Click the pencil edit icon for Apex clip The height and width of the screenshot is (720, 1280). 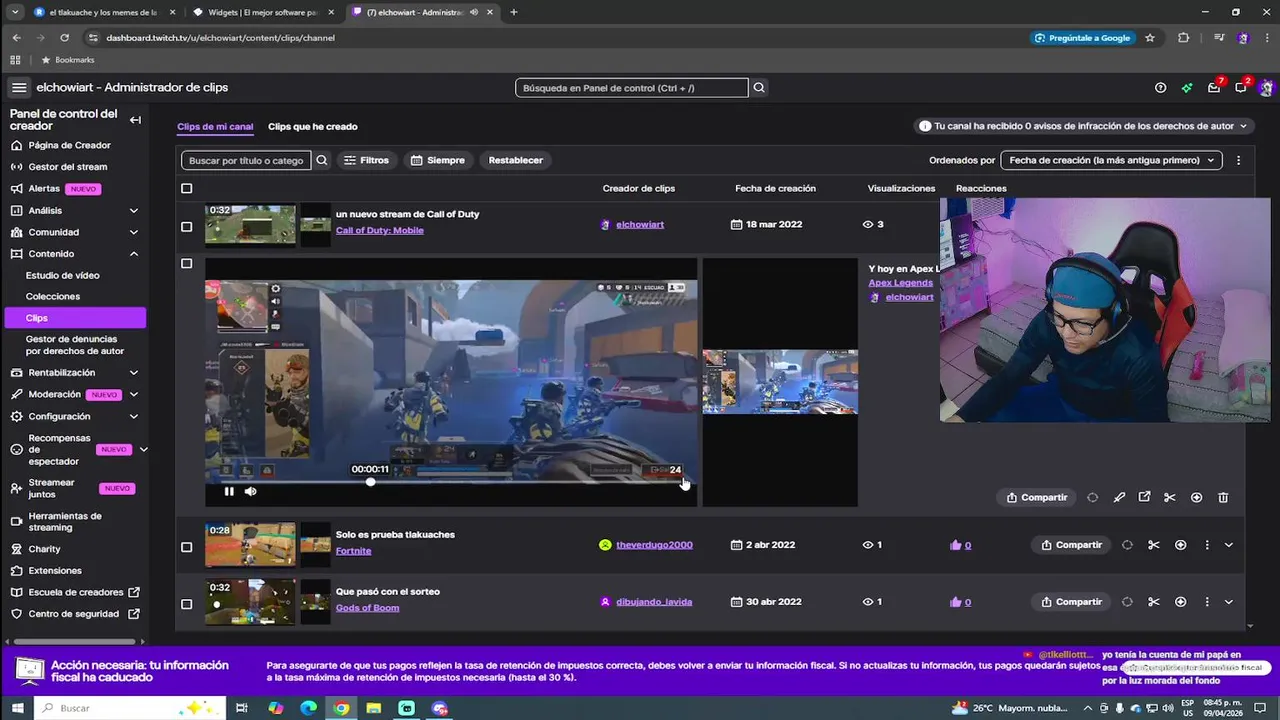click(1119, 497)
